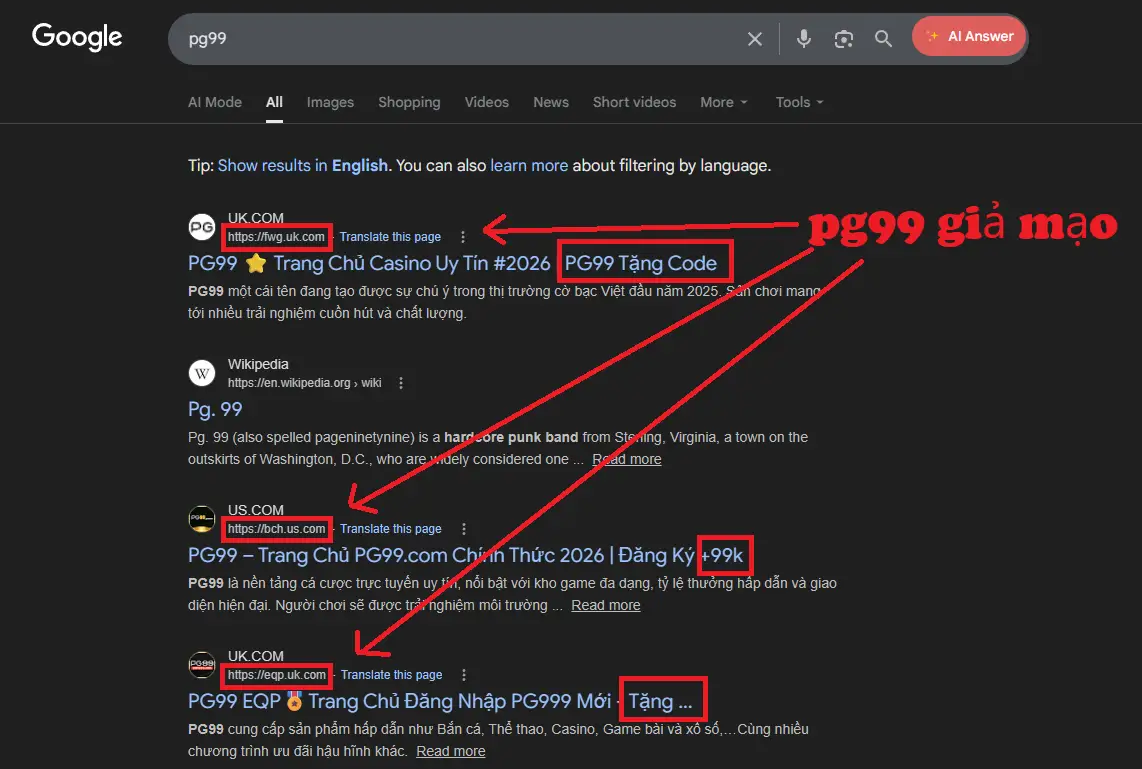Open the Pg. 99 Wikipedia result

[215, 409]
